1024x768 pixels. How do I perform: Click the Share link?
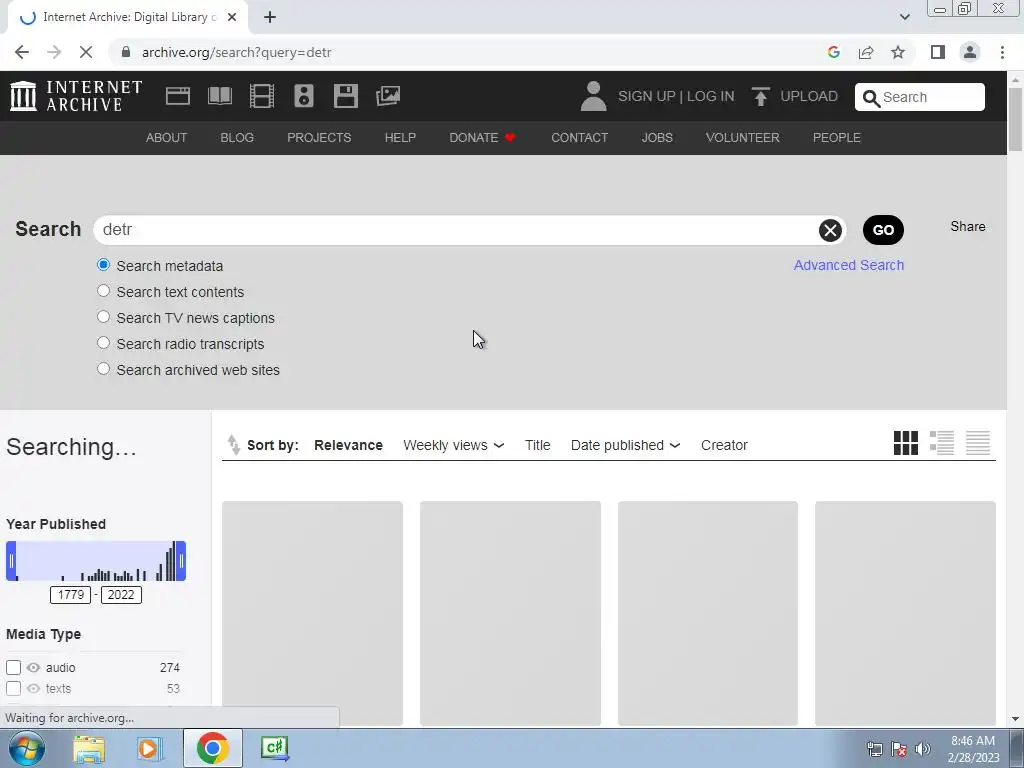click(968, 227)
